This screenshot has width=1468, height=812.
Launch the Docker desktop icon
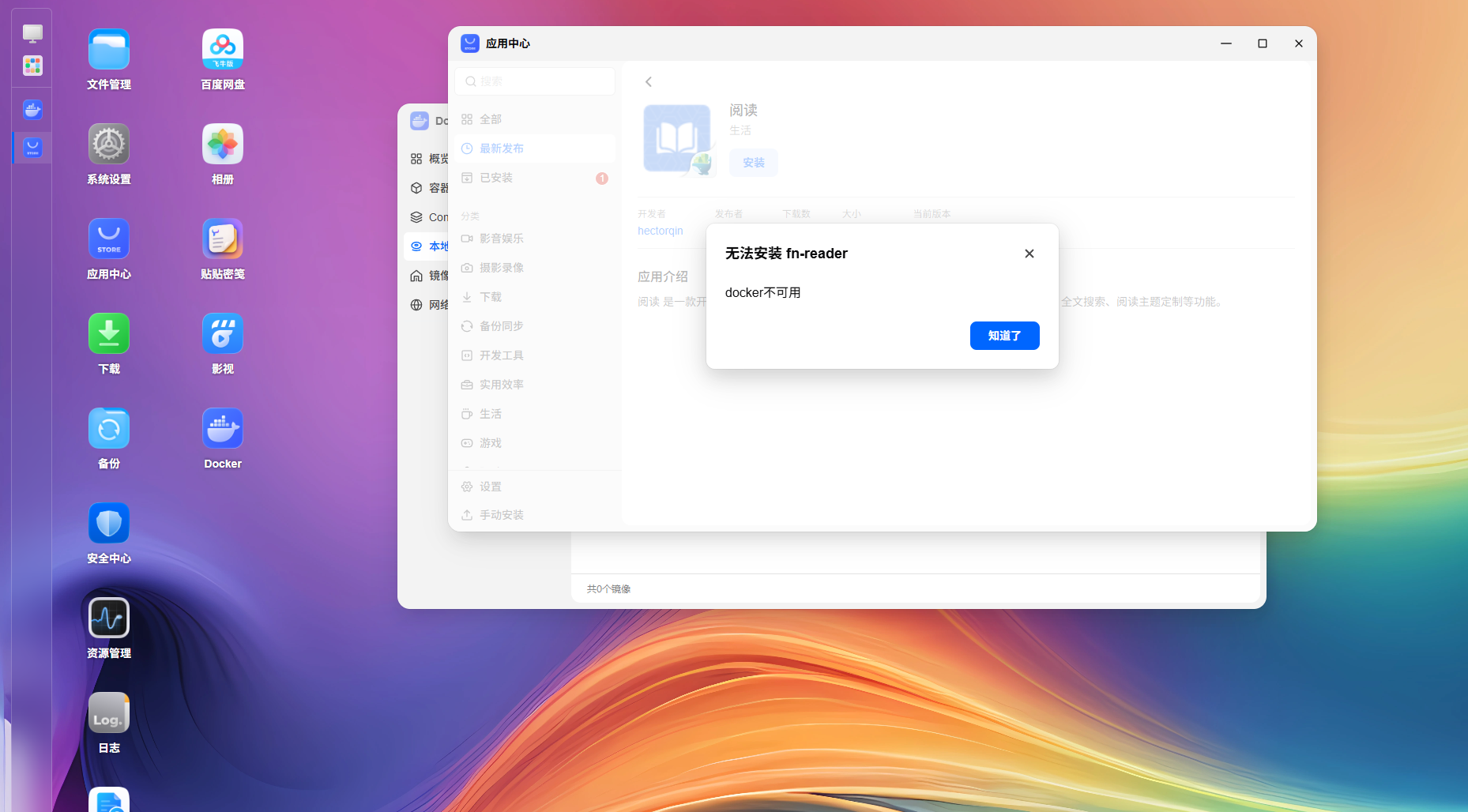(223, 428)
